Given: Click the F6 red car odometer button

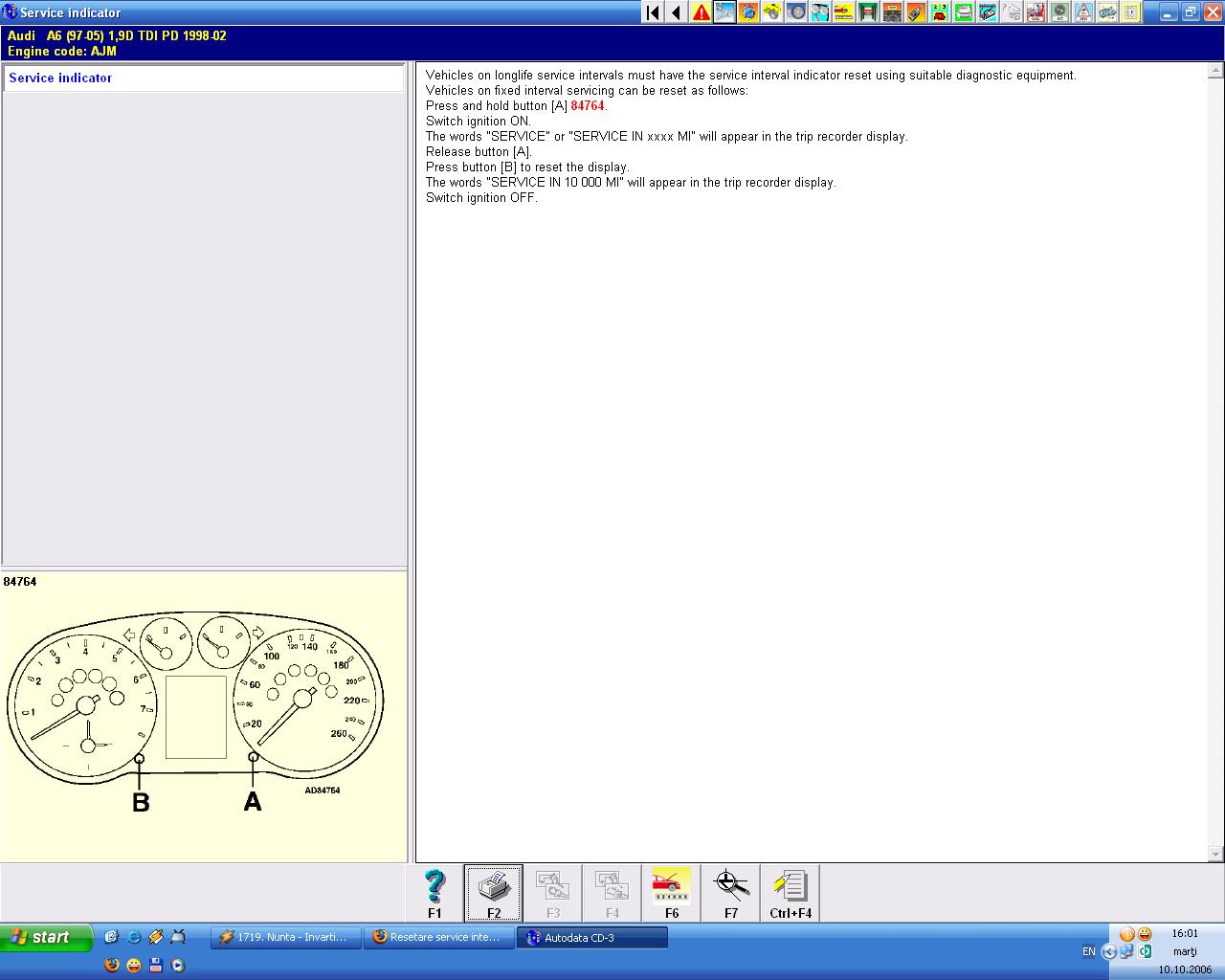Looking at the screenshot, I should click(x=672, y=893).
